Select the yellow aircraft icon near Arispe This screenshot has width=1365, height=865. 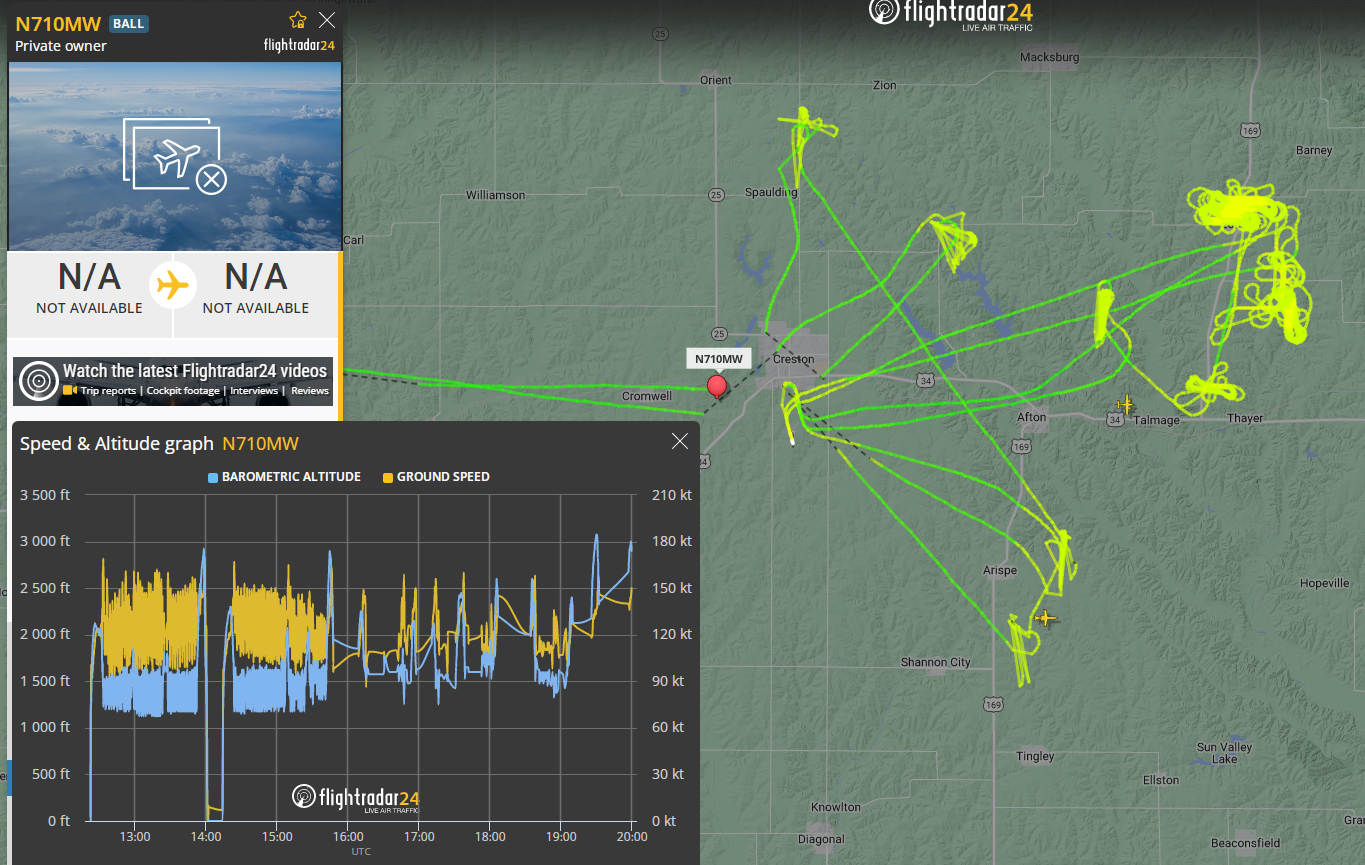point(1046,618)
